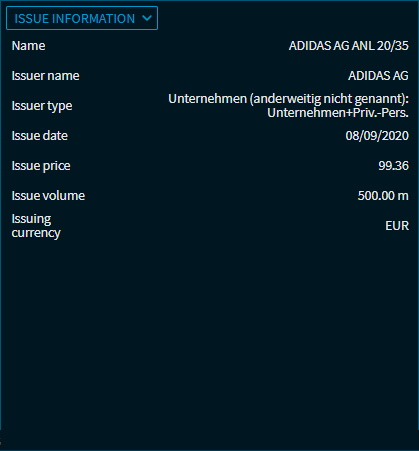The height and width of the screenshot is (451, 419).
Task: Click the ADIDAS AG ANL 20/35 value
Action: point(348,46)
